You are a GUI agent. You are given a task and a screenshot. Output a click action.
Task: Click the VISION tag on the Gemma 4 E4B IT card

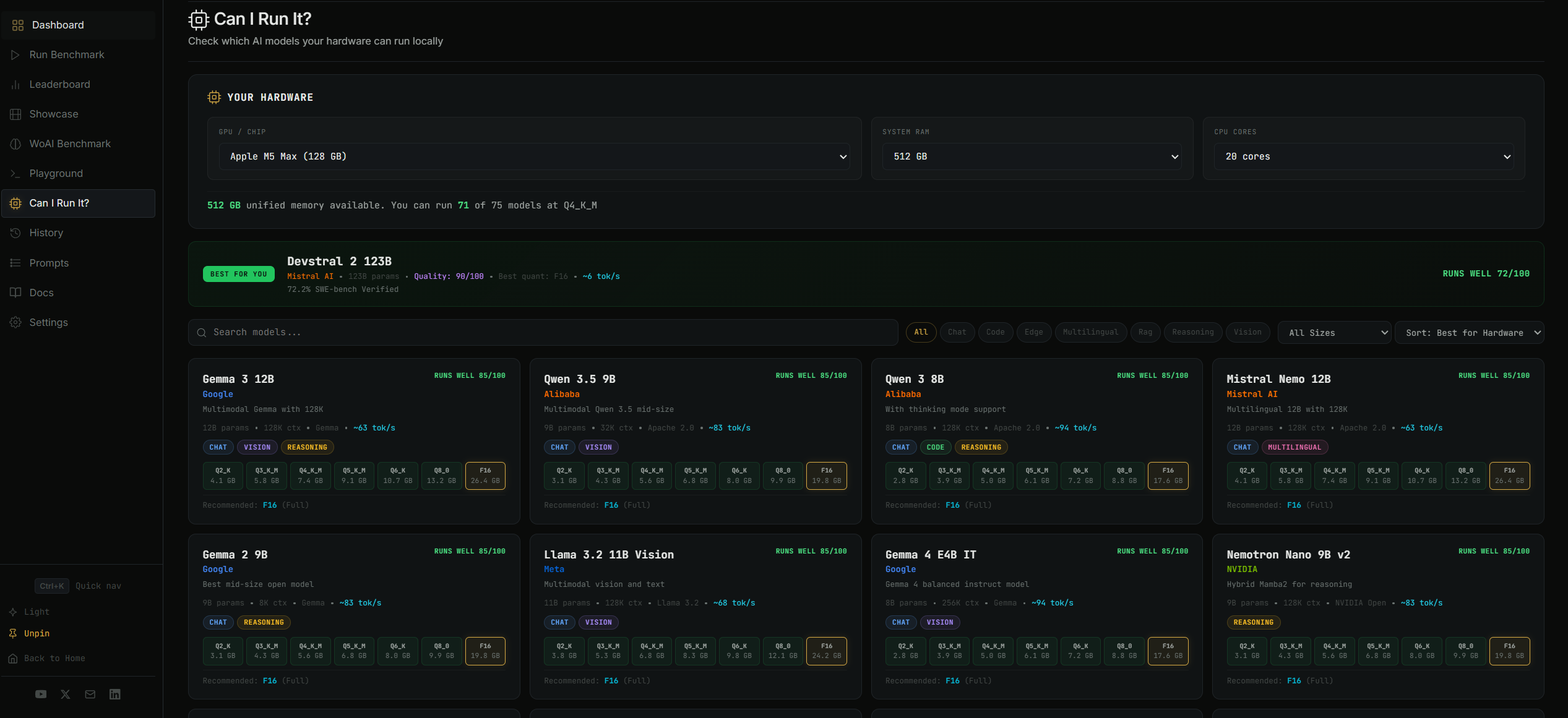pos(940,622)
